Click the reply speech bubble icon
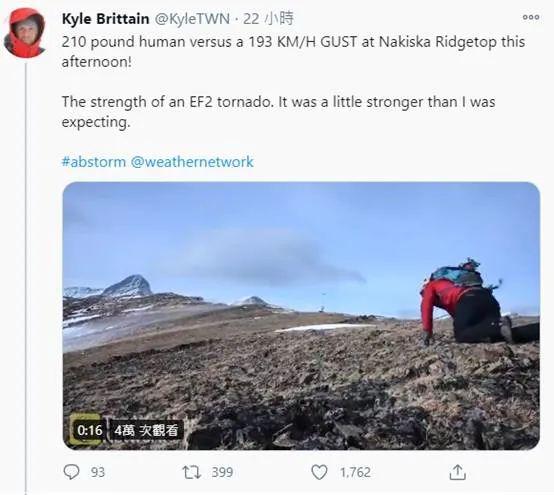Image resolution: width=554 pixels, height=495 pixels. pyautogui.click(x=71, y=472)
